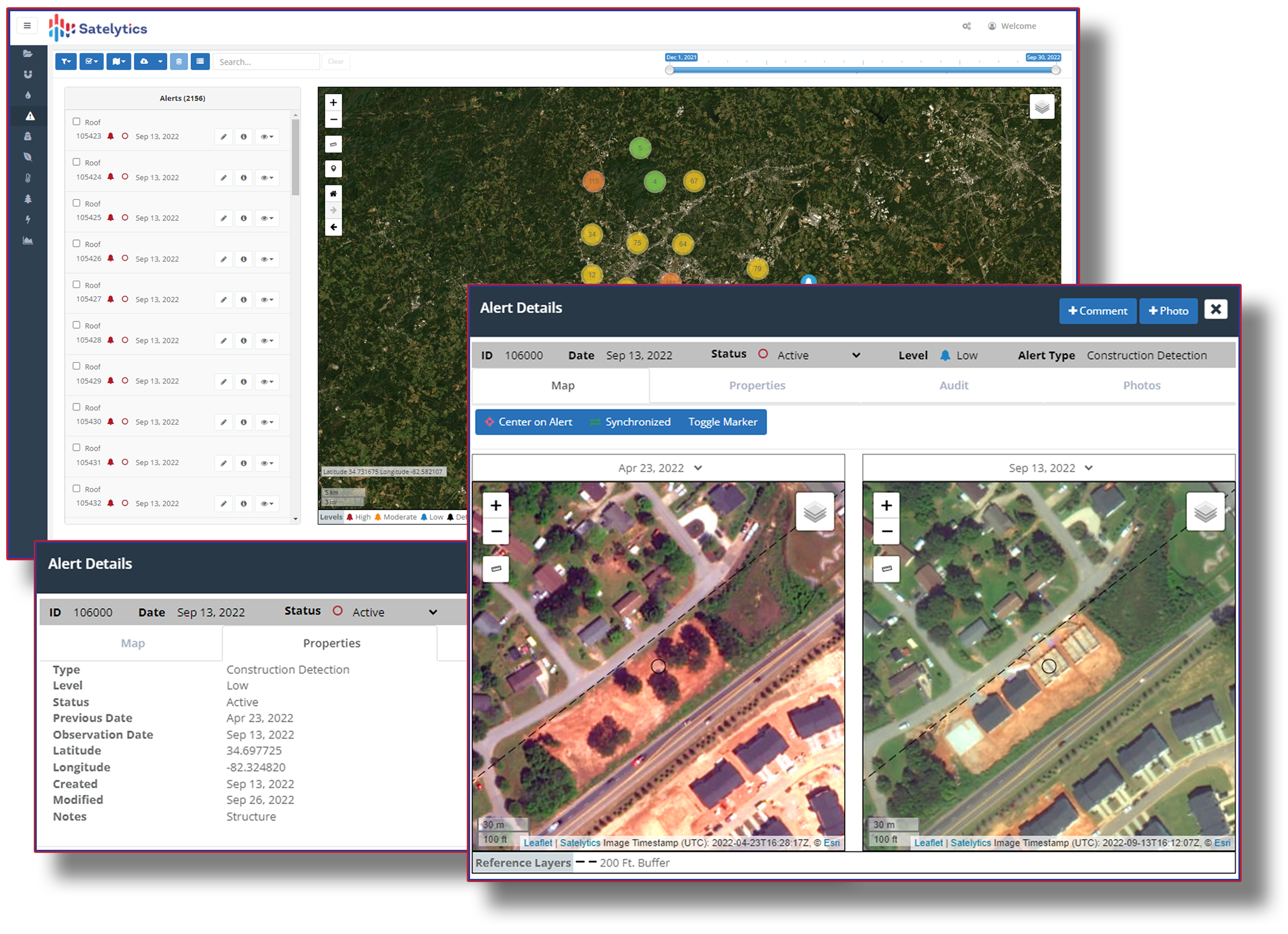Click the magnet icon in the sidebar
This screenshot has height=934, width=1288.
28,74
